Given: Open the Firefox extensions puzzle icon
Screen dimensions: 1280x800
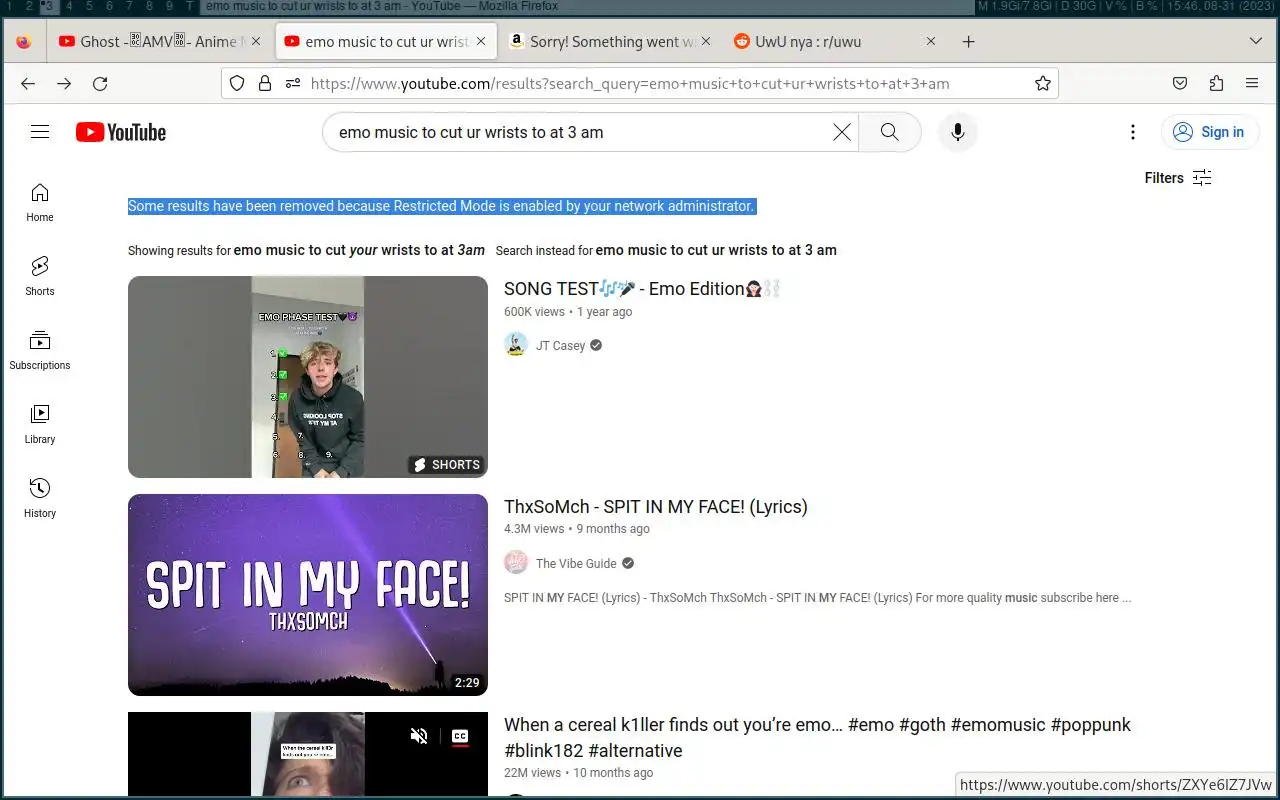Looking at the screenshot, I should 1216,84.
